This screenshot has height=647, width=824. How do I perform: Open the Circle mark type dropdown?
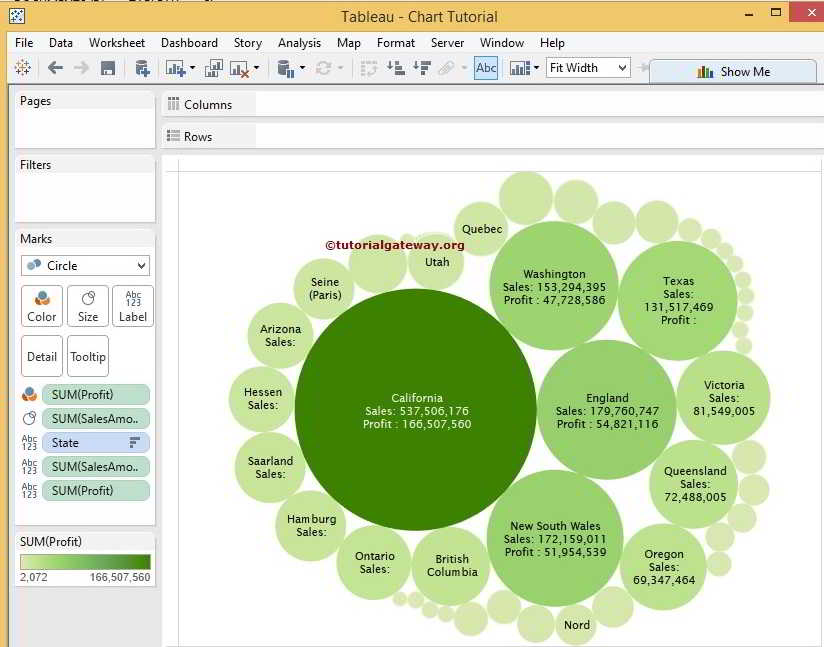(x=85, y=265)
